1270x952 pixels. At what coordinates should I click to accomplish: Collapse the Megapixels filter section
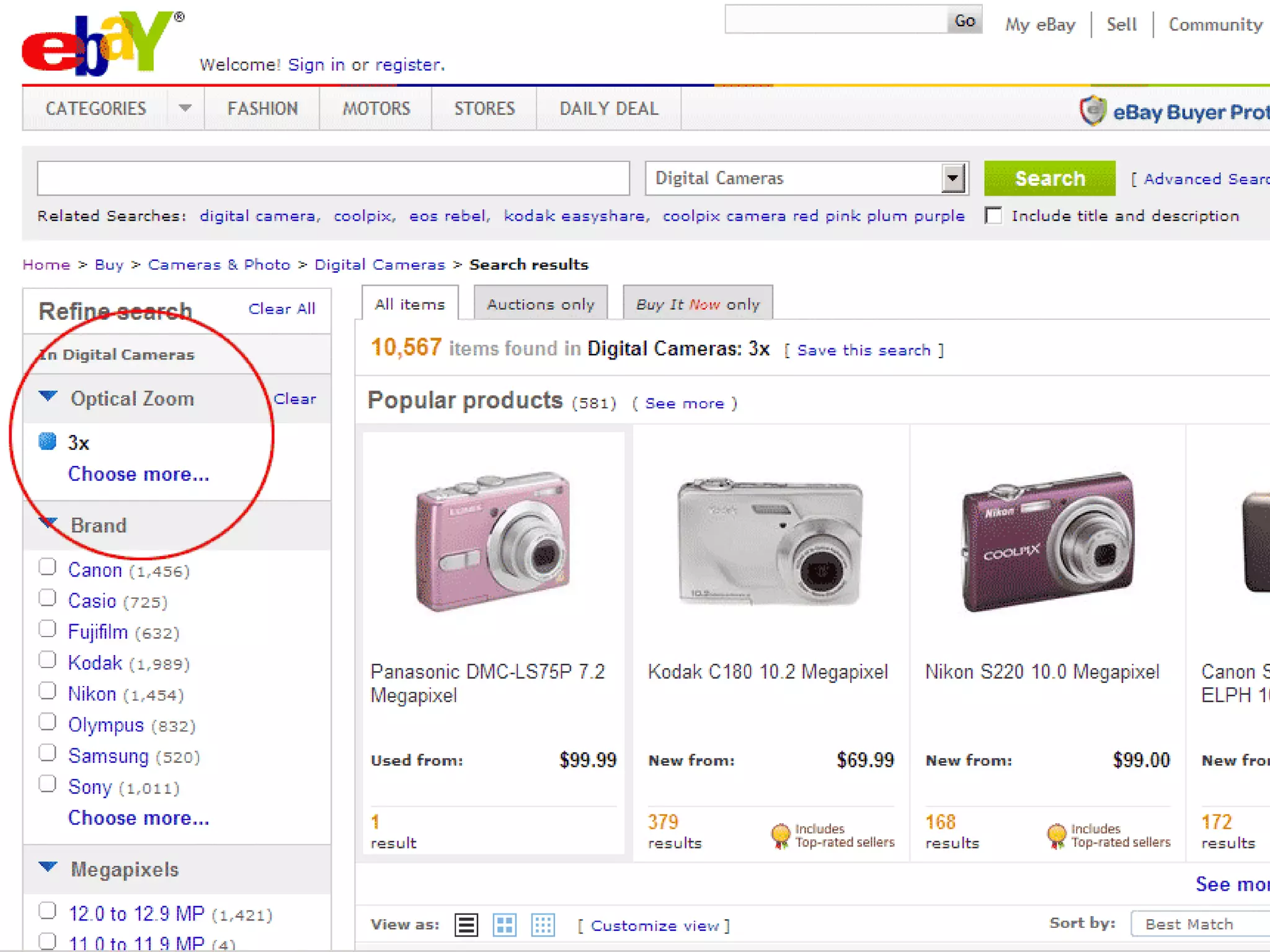[x=48, y=866]
